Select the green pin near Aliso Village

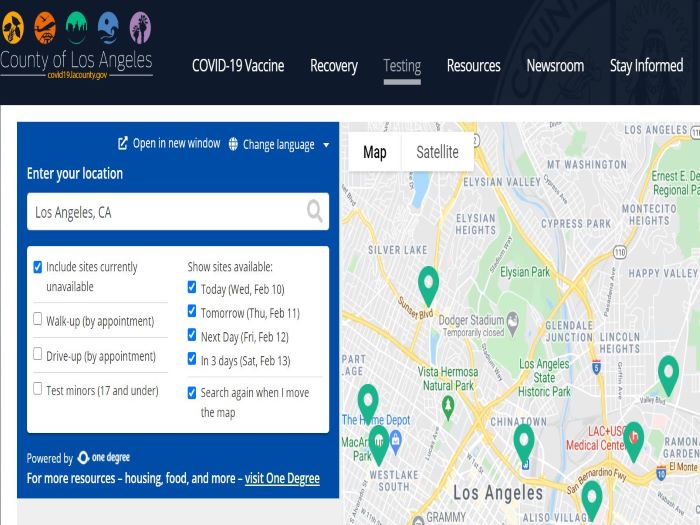pyautogui.click(x=592, y=500)
